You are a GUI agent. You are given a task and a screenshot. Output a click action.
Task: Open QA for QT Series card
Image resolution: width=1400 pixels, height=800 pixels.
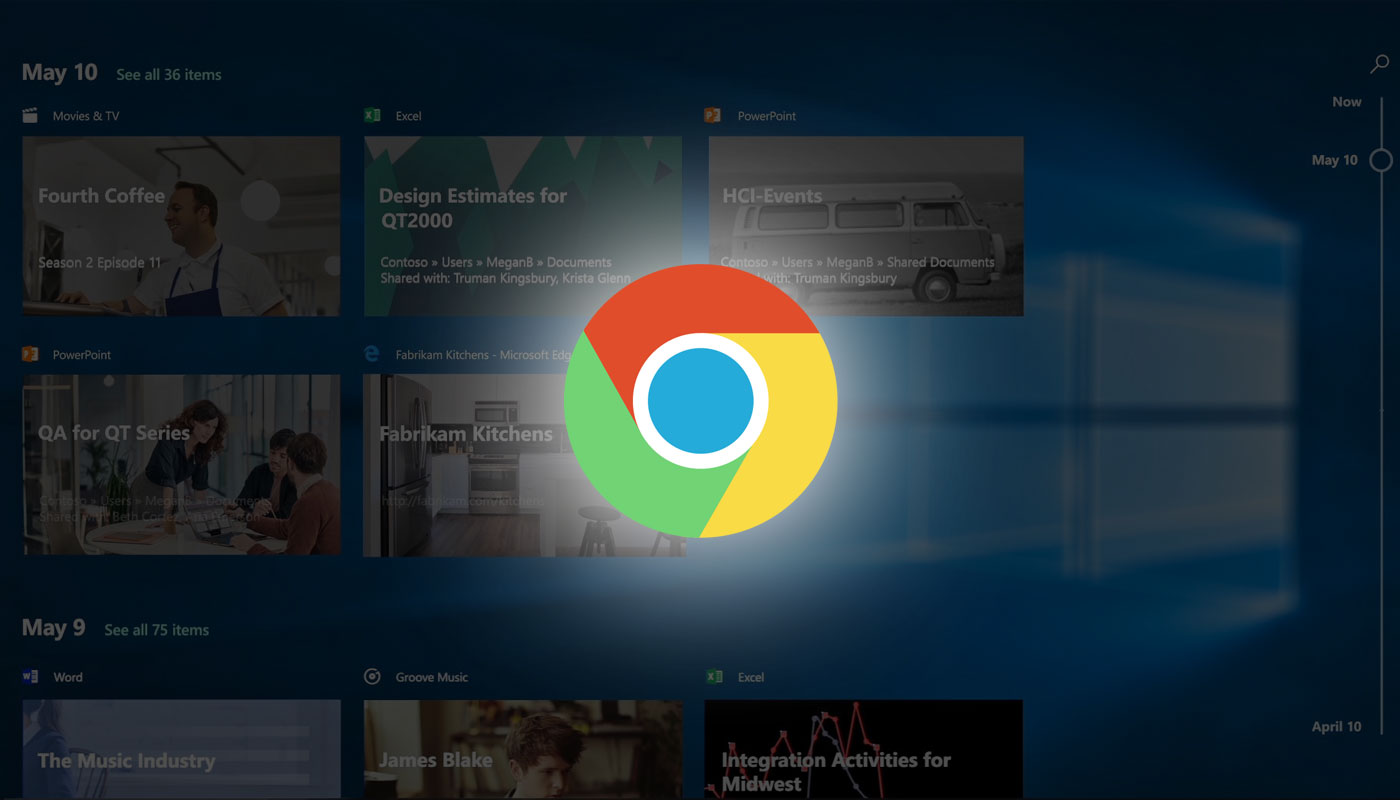click(181, 465)
